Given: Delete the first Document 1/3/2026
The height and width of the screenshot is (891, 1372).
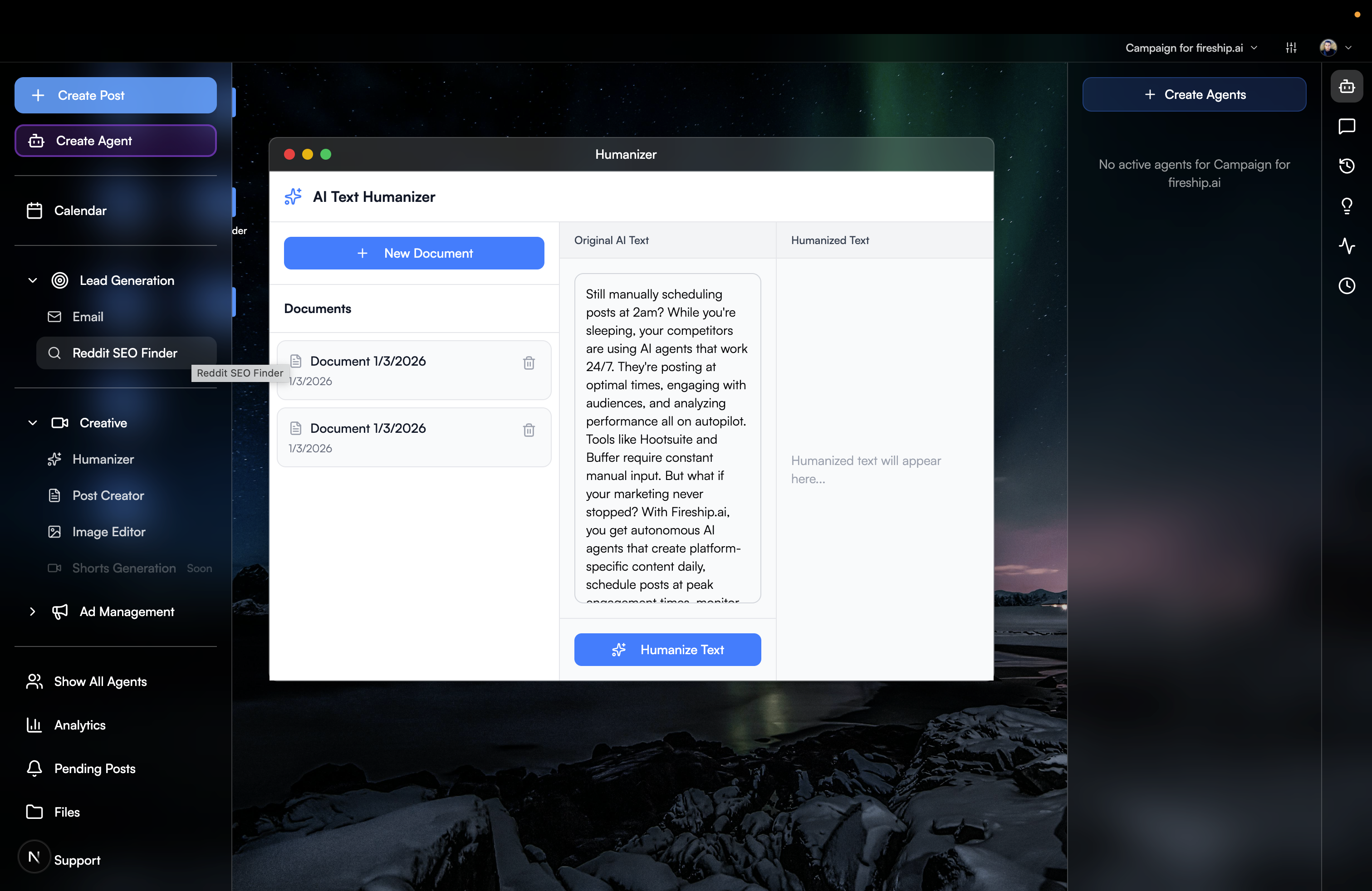Looking at the screenshot, I should pos(529,362).
